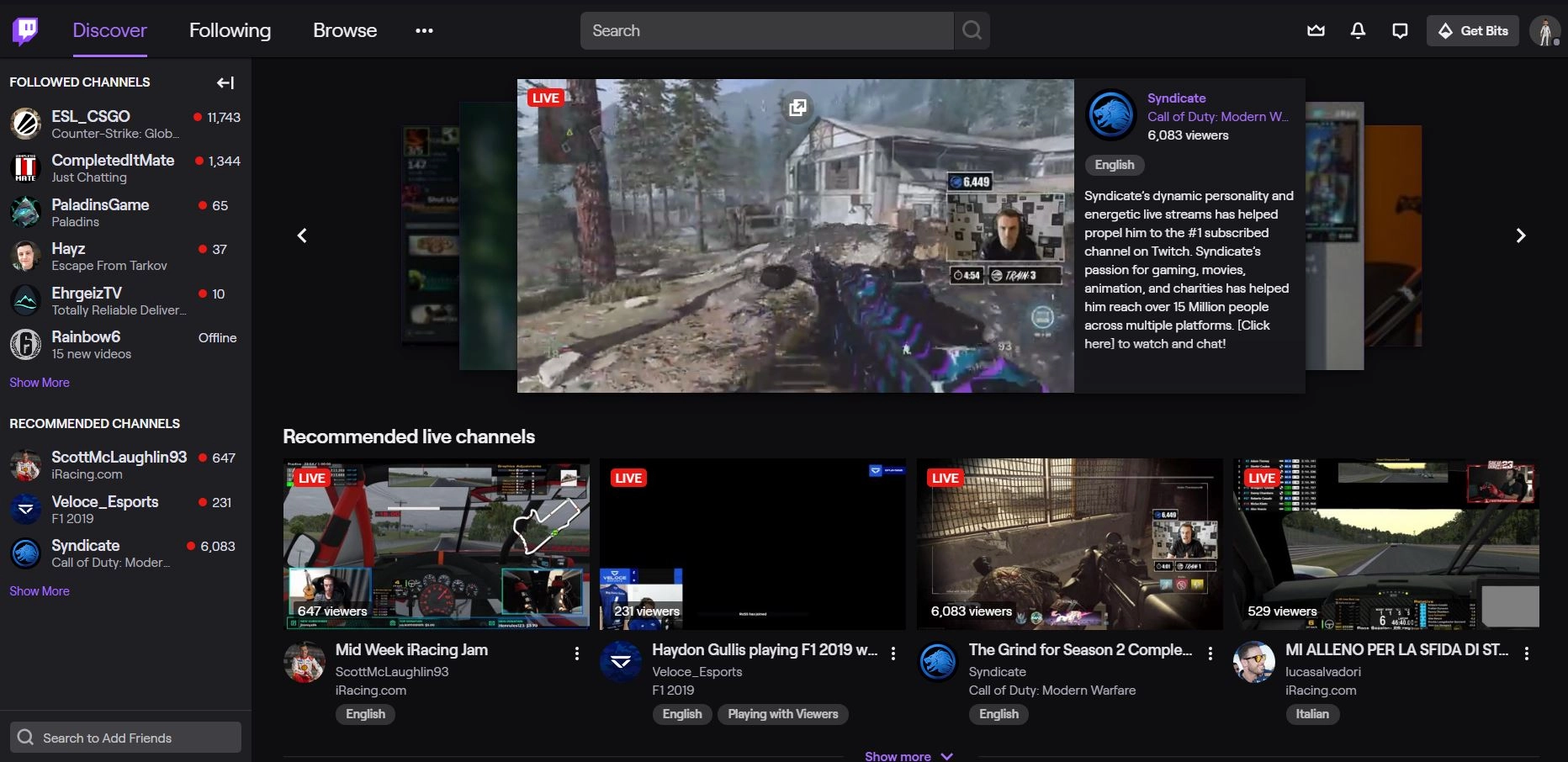Screen dimensions: 1568x762
Task: Switch to the Following tab
Action: pos(230,31)
